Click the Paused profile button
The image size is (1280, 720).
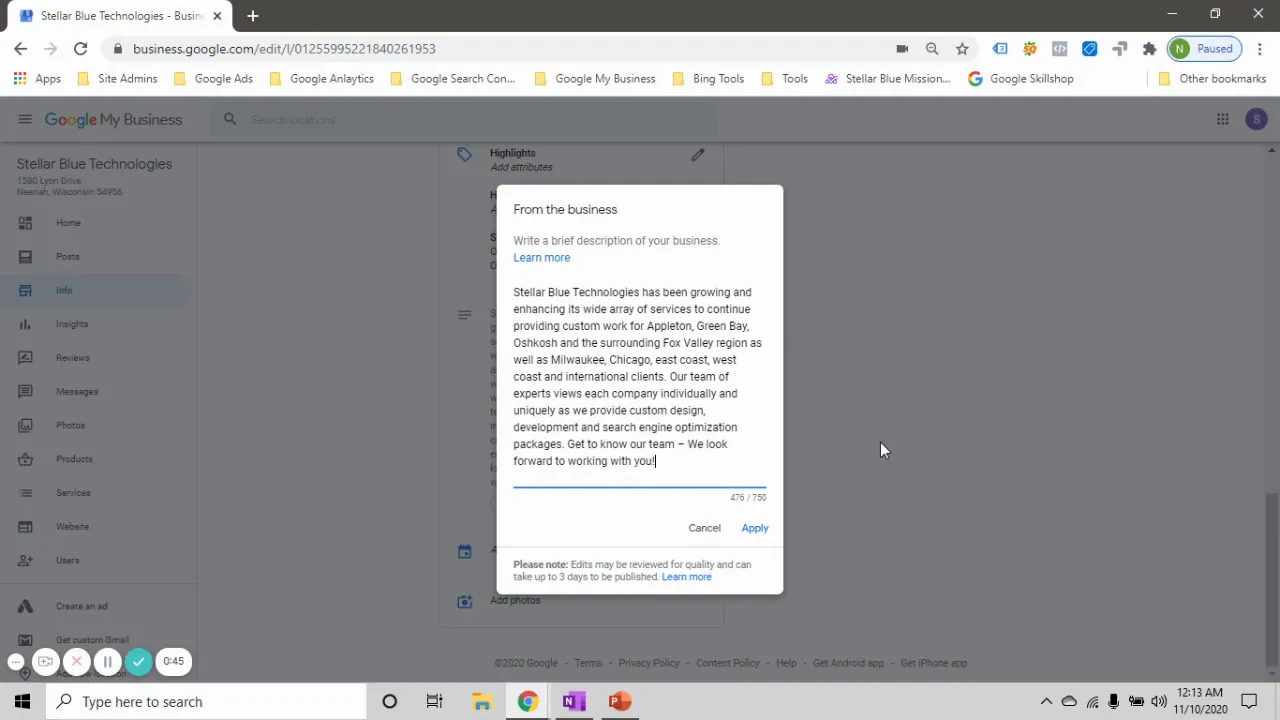(1203, 48)
